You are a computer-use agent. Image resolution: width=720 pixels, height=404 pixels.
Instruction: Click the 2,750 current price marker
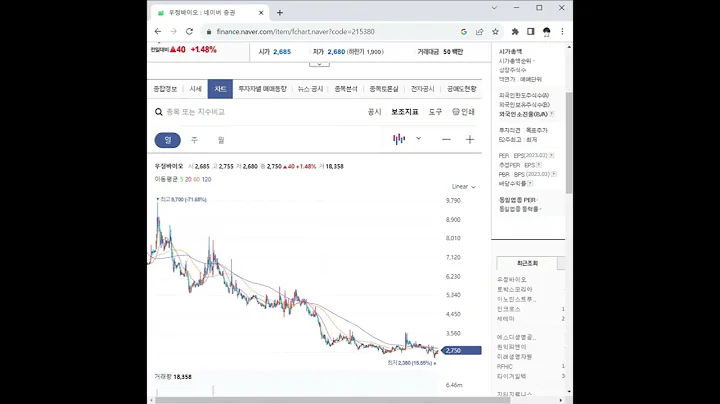[461, 350]
